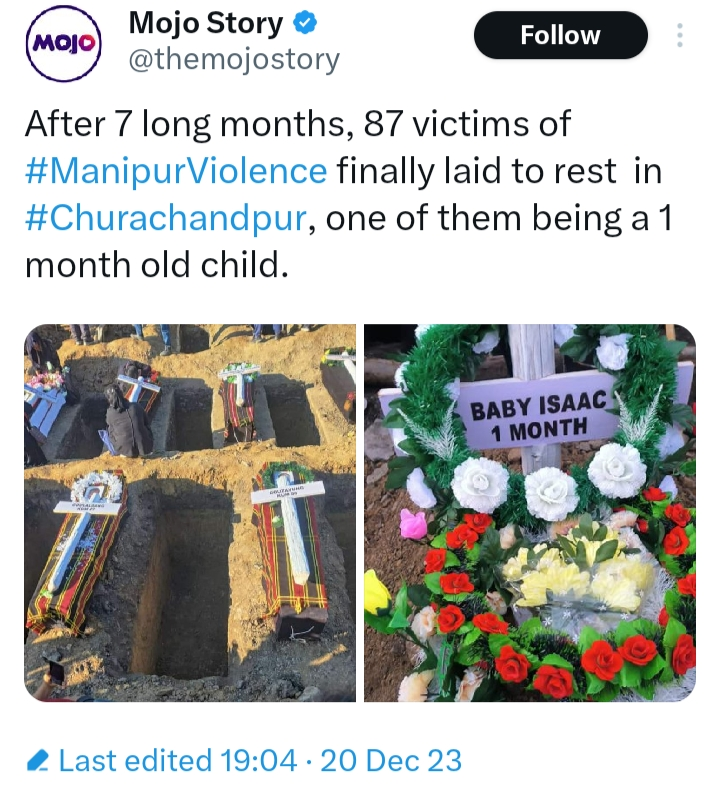Open the #Churachandpur hashtag
This screenshot has width=719, height=790.
tap(166, 218)
